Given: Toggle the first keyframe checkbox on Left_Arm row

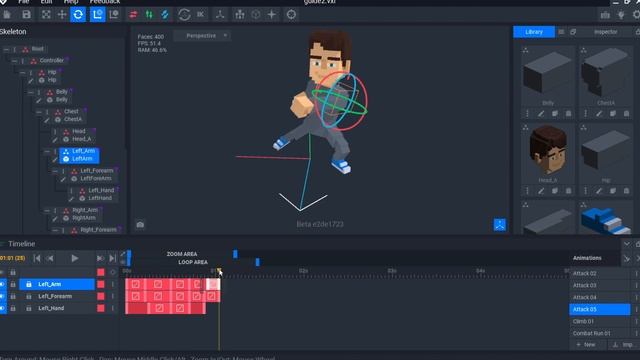Looking at the screenshot, I should 136,284.
